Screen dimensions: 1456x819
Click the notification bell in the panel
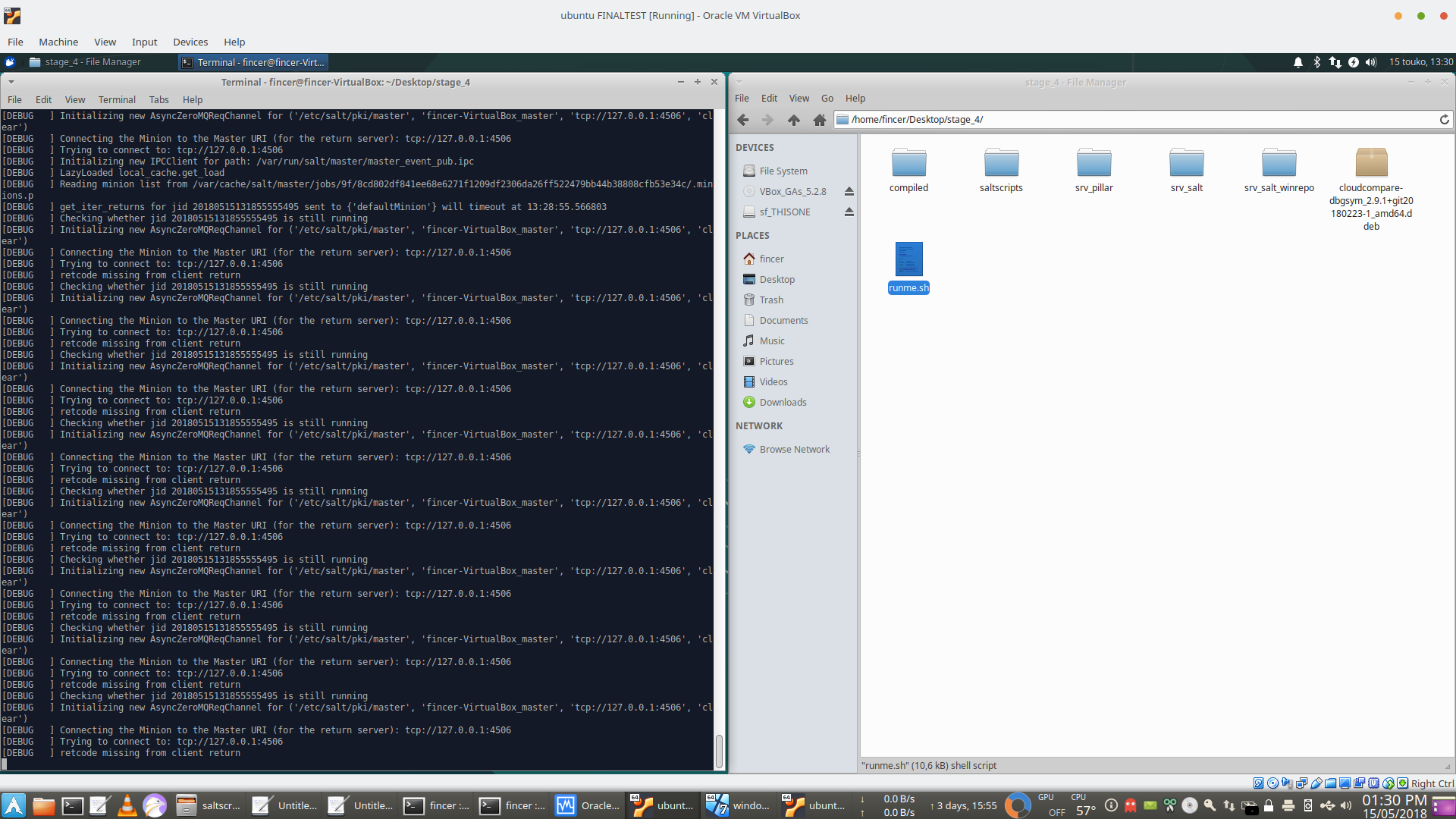(1298, 62)
